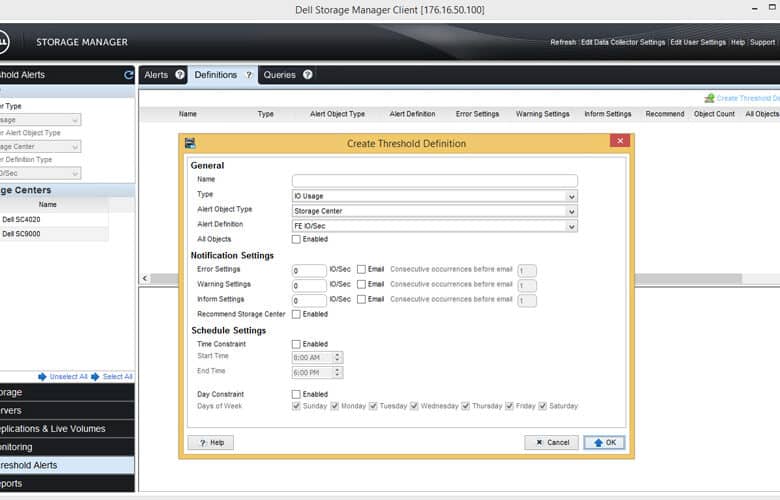Enable Recommend Storage Center checkbox
This screenshot has height=500, width=780.
point(296,314)
